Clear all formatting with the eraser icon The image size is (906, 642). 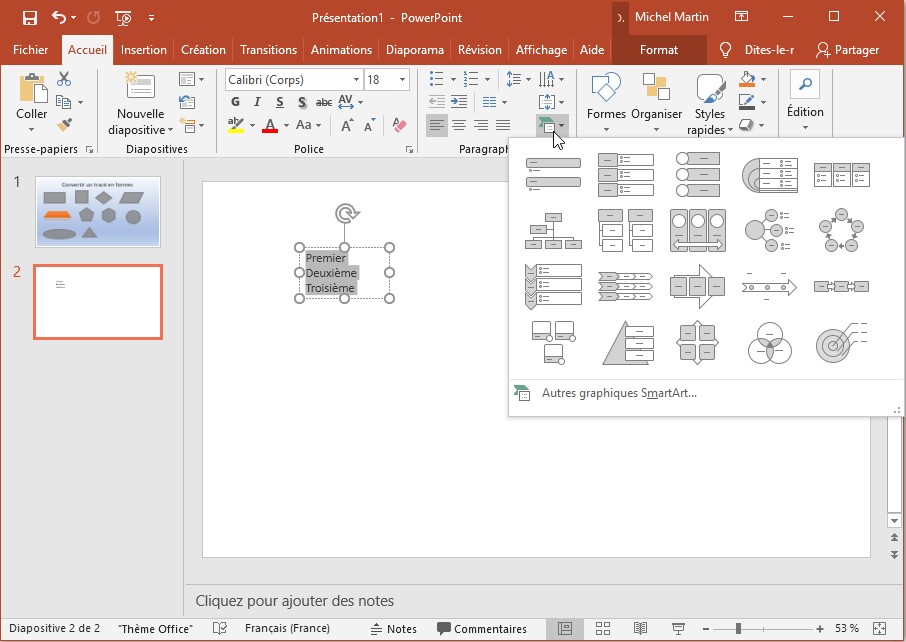pos(400,125)
